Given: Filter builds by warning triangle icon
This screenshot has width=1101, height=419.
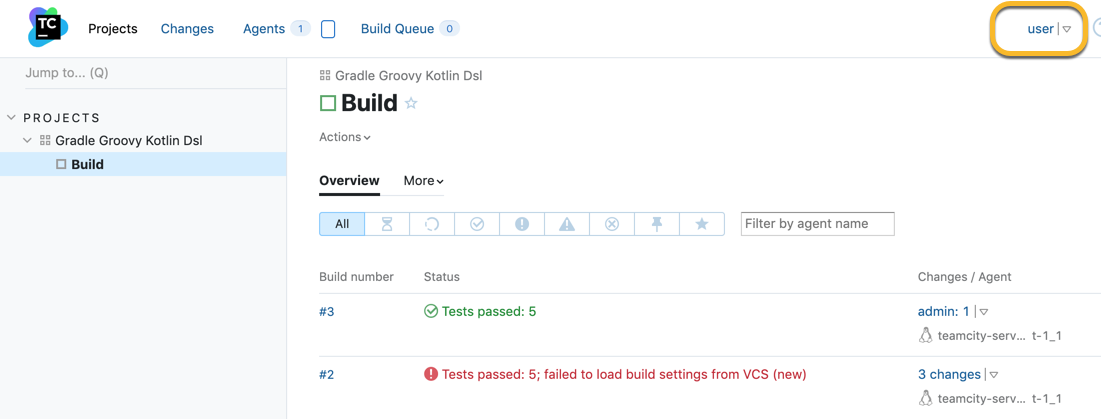Looking at the screenshot, I should (x=567, y=224).
